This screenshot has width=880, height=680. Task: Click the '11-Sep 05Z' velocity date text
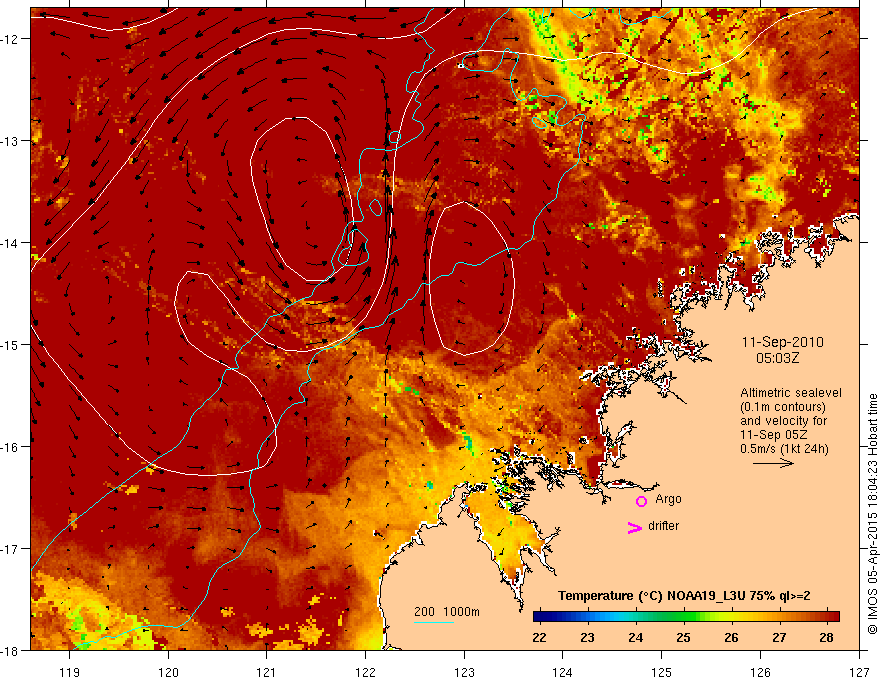[x=770, y=435]
